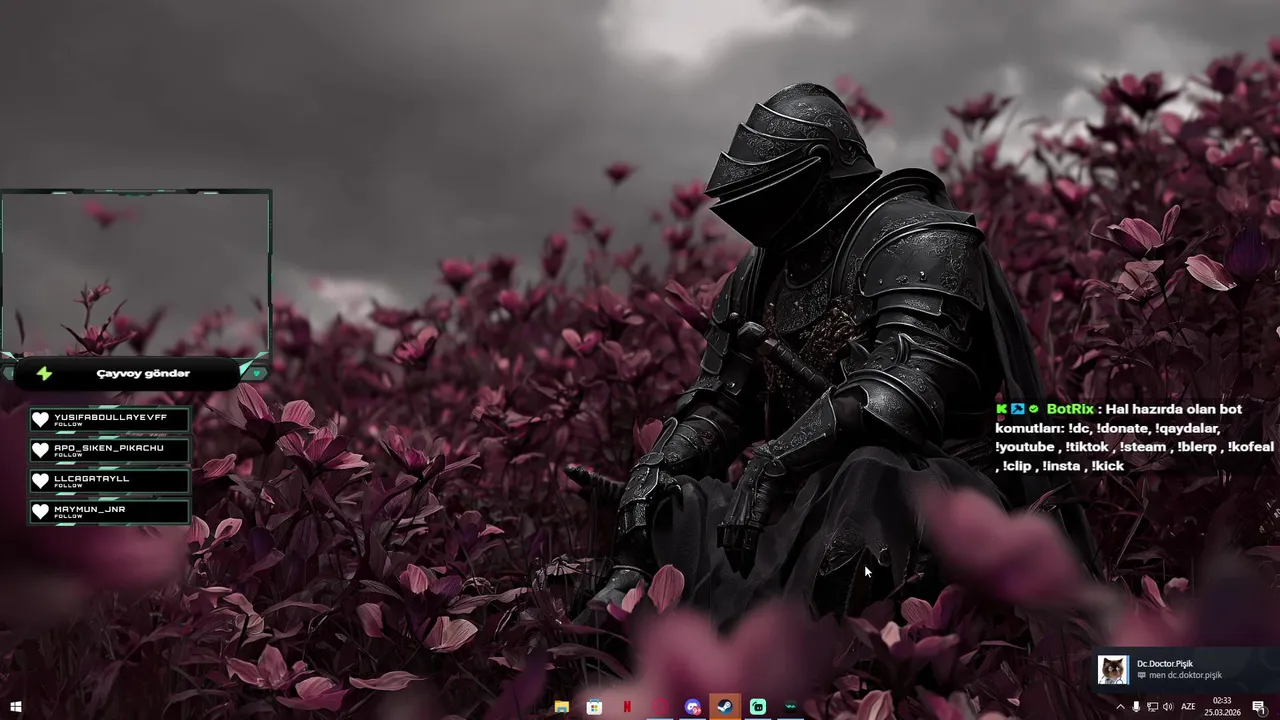The height and width of the screenshot is (720, 1280).
Task: Open network status tray icon
Action: [1152, 707]
